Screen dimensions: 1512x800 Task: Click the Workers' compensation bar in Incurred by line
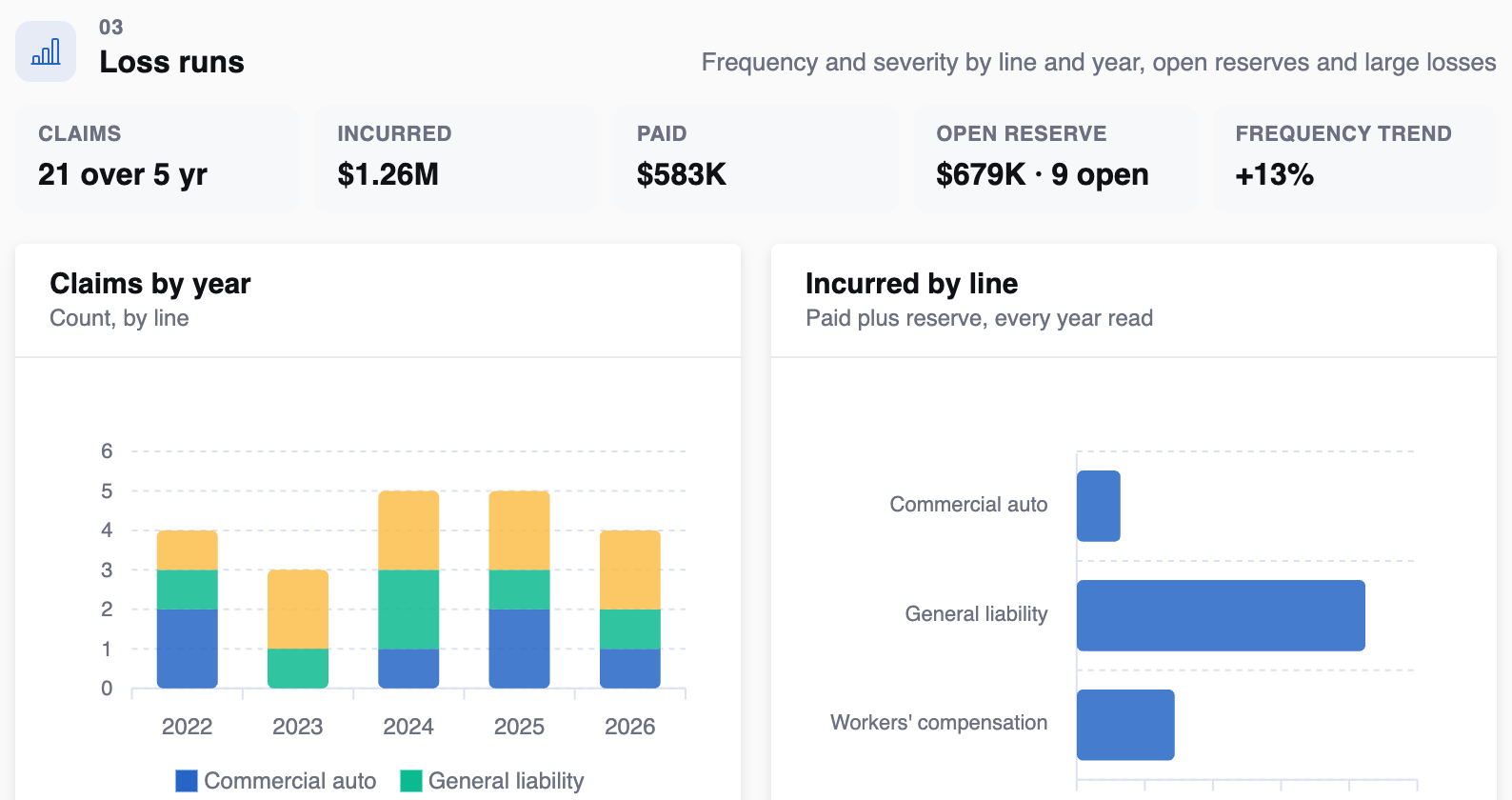coord(1125,725)
